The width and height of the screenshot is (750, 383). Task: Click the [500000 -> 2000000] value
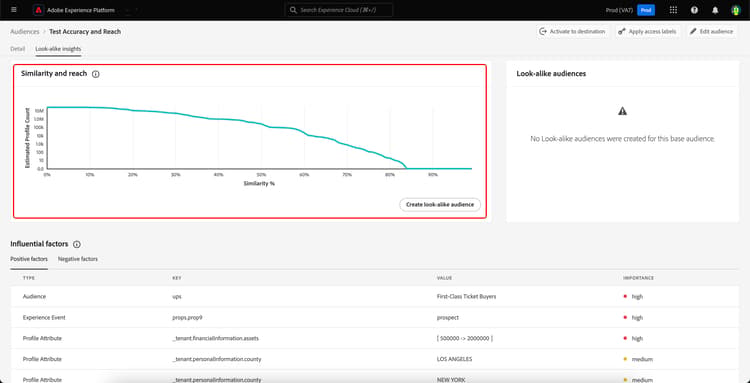pos(465,339)
